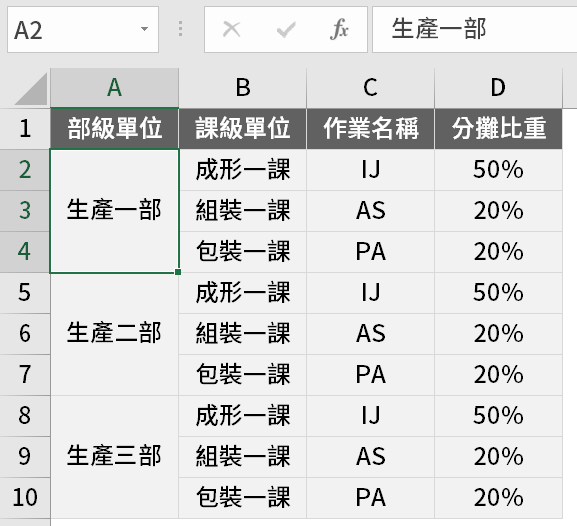This screenshot has height=526, width=577.
Task: Click header cell 分攤比重
Action: [x=498, y=128]
